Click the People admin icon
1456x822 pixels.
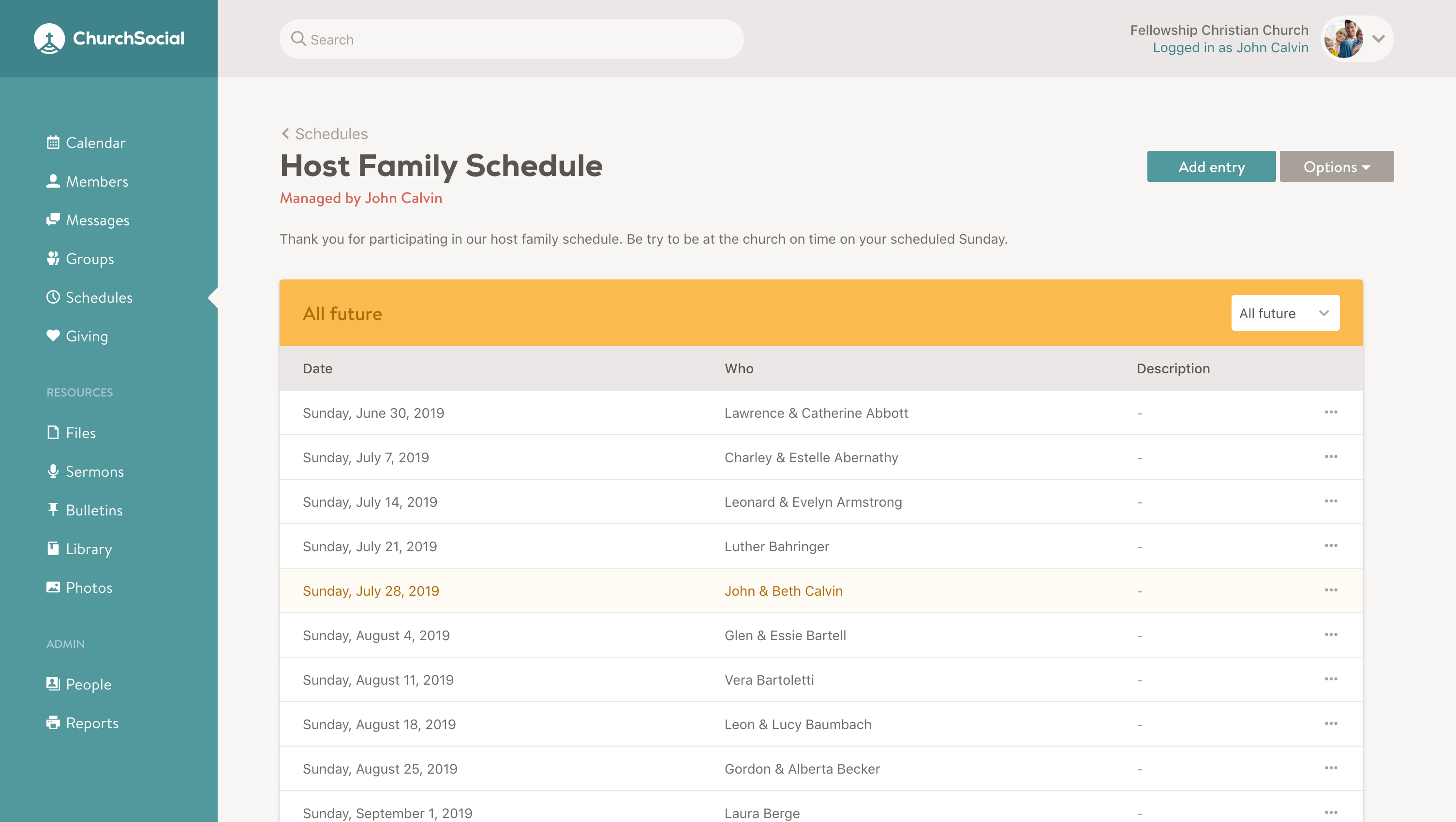click(52, 683)
